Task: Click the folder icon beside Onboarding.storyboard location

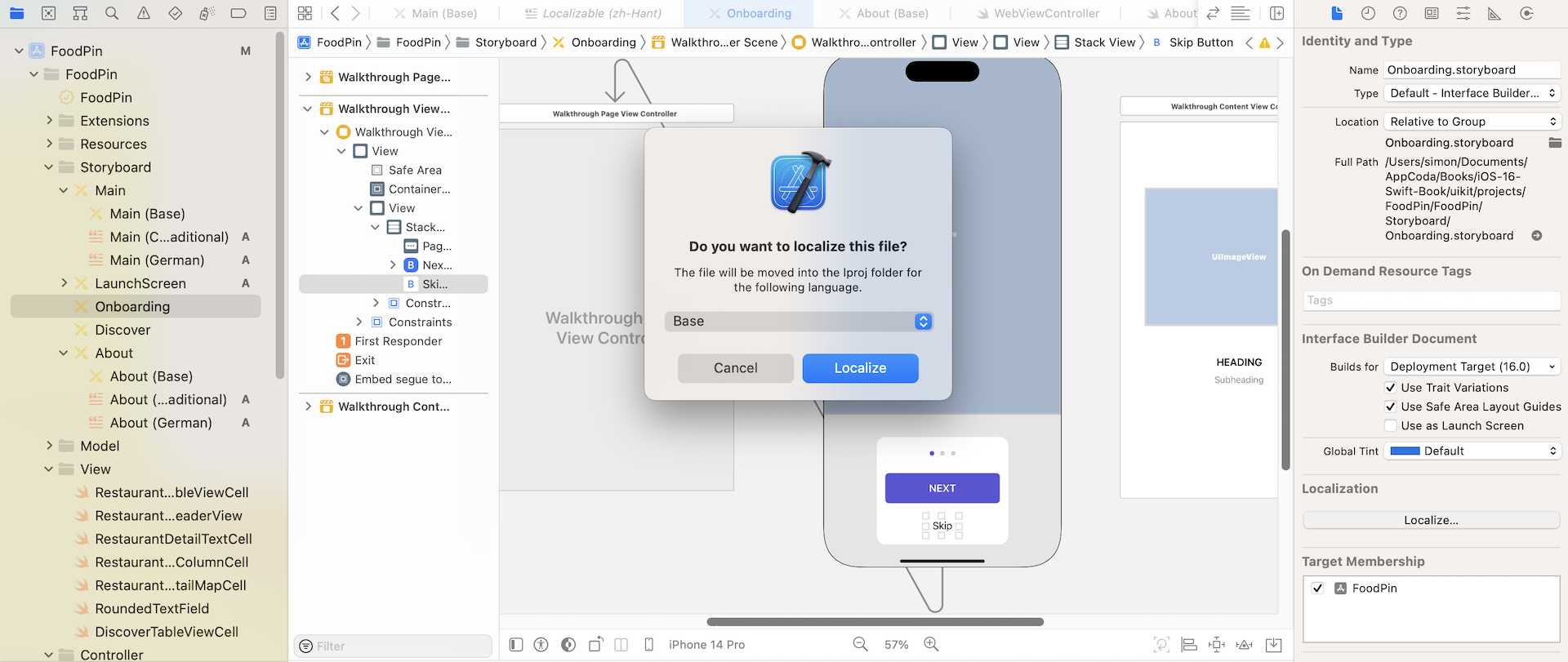Action: click(x=1555, y=143)
